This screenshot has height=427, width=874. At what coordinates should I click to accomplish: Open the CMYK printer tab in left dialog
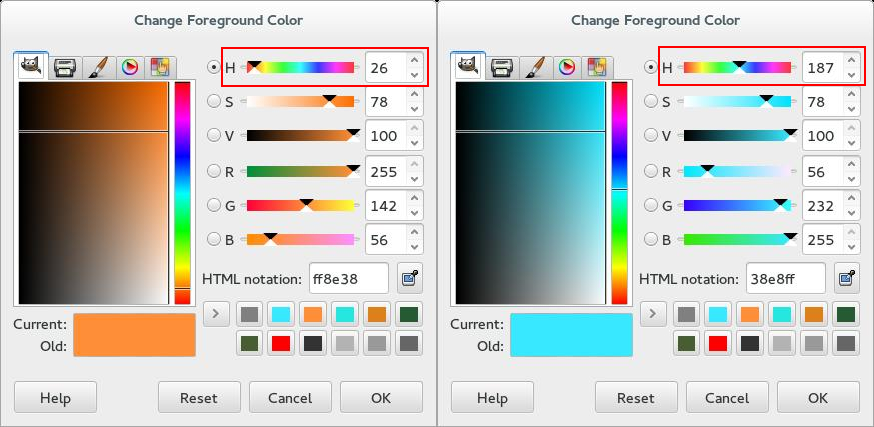pos(65,67)
